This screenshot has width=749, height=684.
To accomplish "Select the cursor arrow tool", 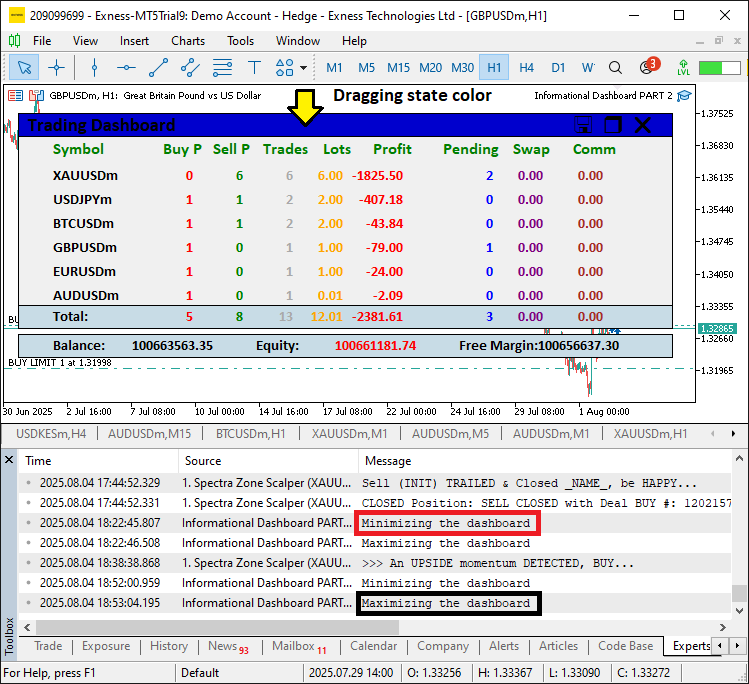I will pos(24,67).
